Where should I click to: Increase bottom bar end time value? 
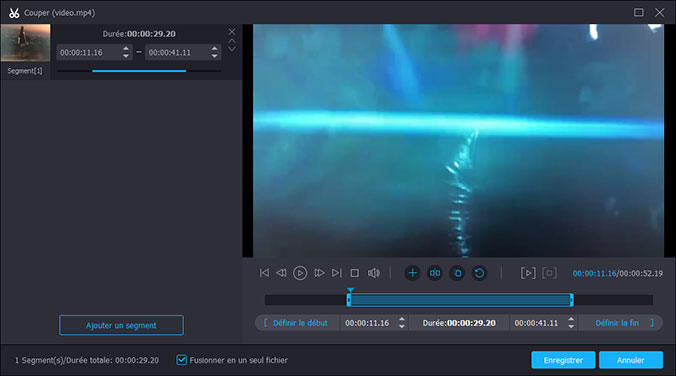click(571, 320)
